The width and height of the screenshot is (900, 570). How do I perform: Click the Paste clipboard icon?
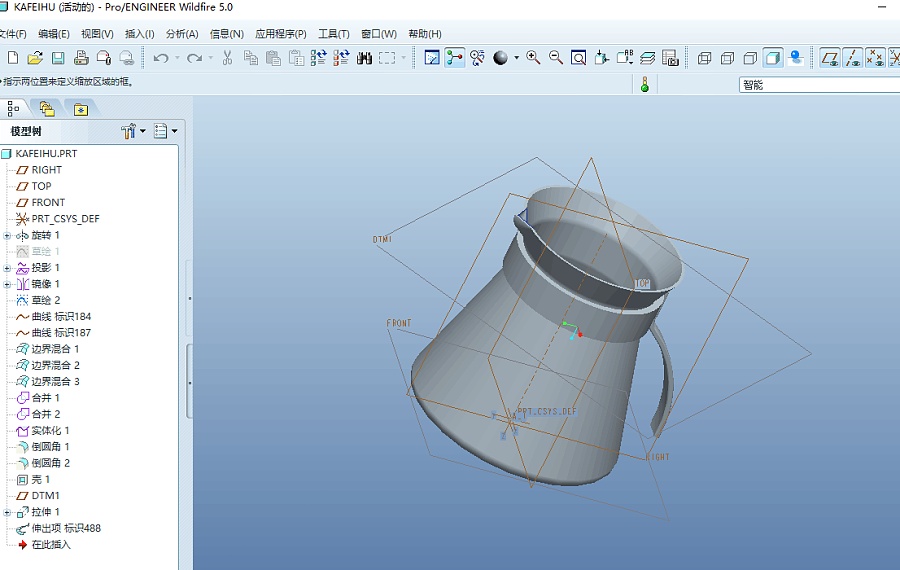(273, 58)
